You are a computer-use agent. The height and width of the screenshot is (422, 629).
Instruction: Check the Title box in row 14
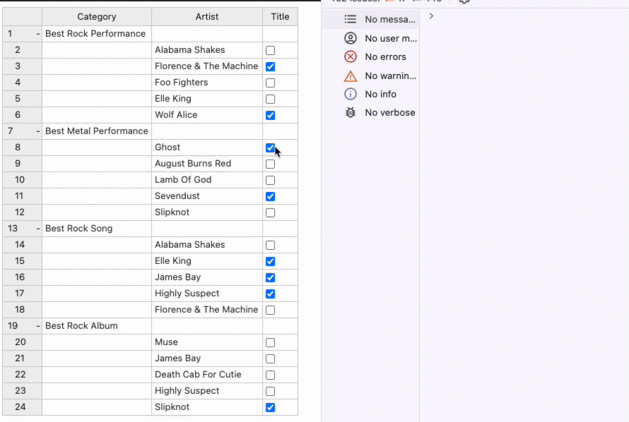270,245
